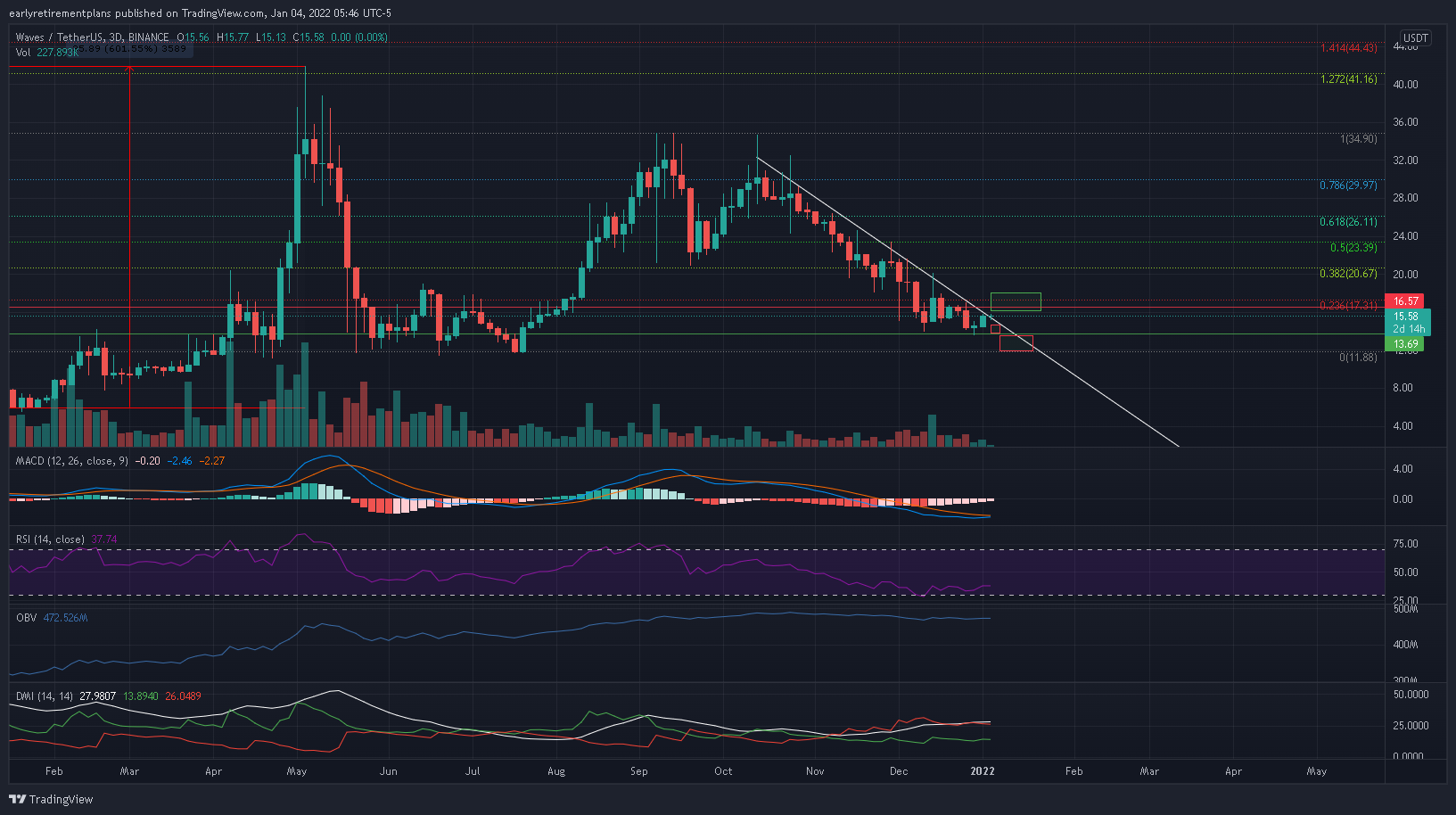Select the 0.5(23.39) Fibonacci level label
Screen dimensions: 1456x815
pyautogui.click(x=1353, y=248)
